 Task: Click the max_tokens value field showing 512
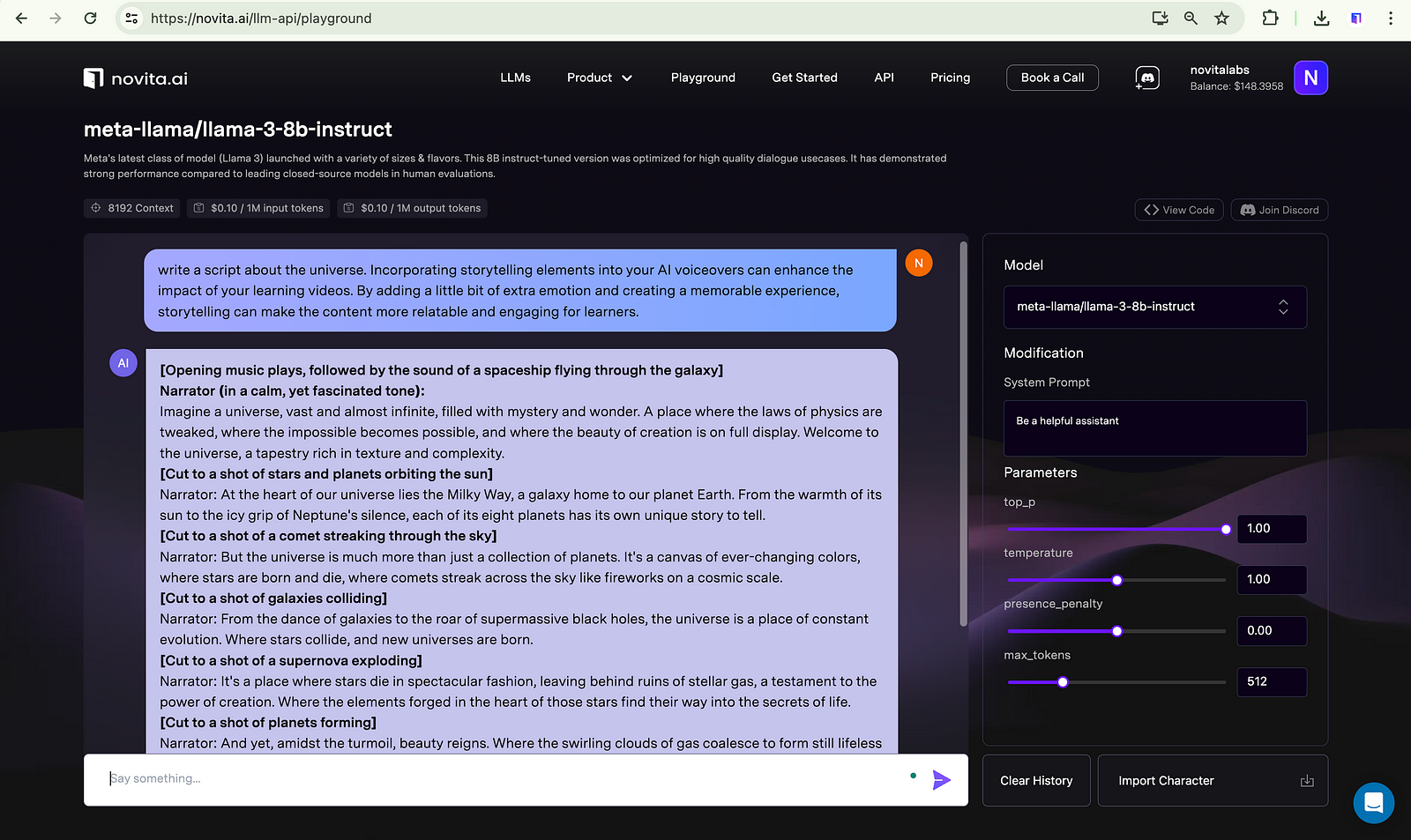click(x=1272, y=682)
